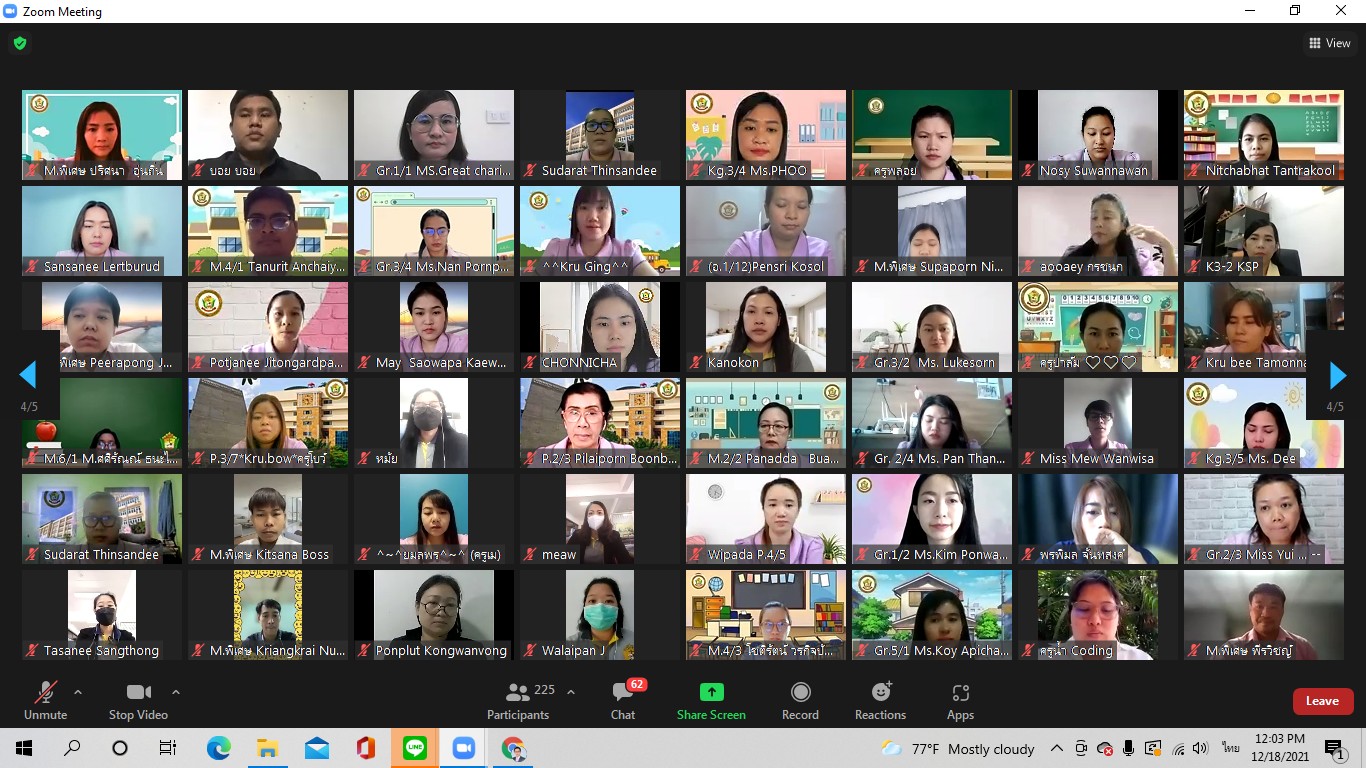Select the Wipada P.4/5 video tile

(x=766, y=519)
